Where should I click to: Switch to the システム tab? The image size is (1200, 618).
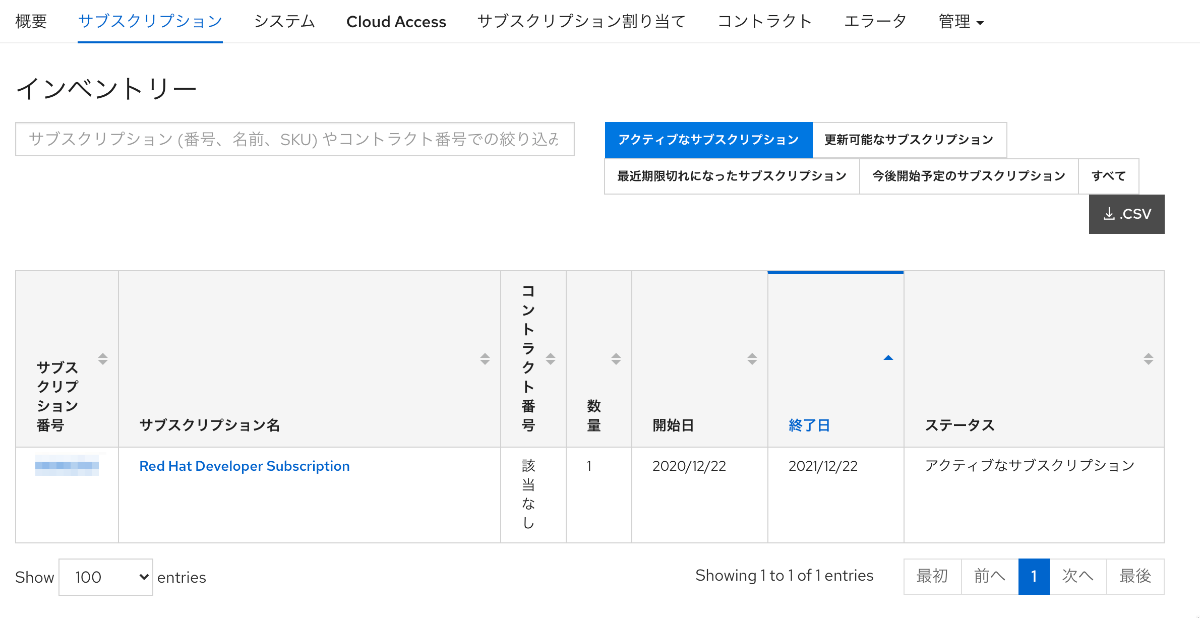click(x=284, y=21)
